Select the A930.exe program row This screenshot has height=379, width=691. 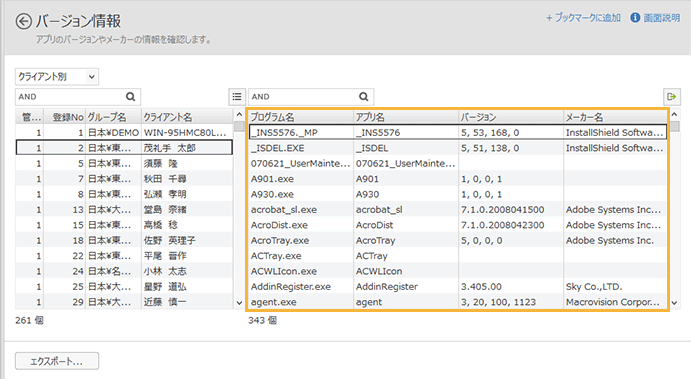pyautogui.click(x=457, y=194)
